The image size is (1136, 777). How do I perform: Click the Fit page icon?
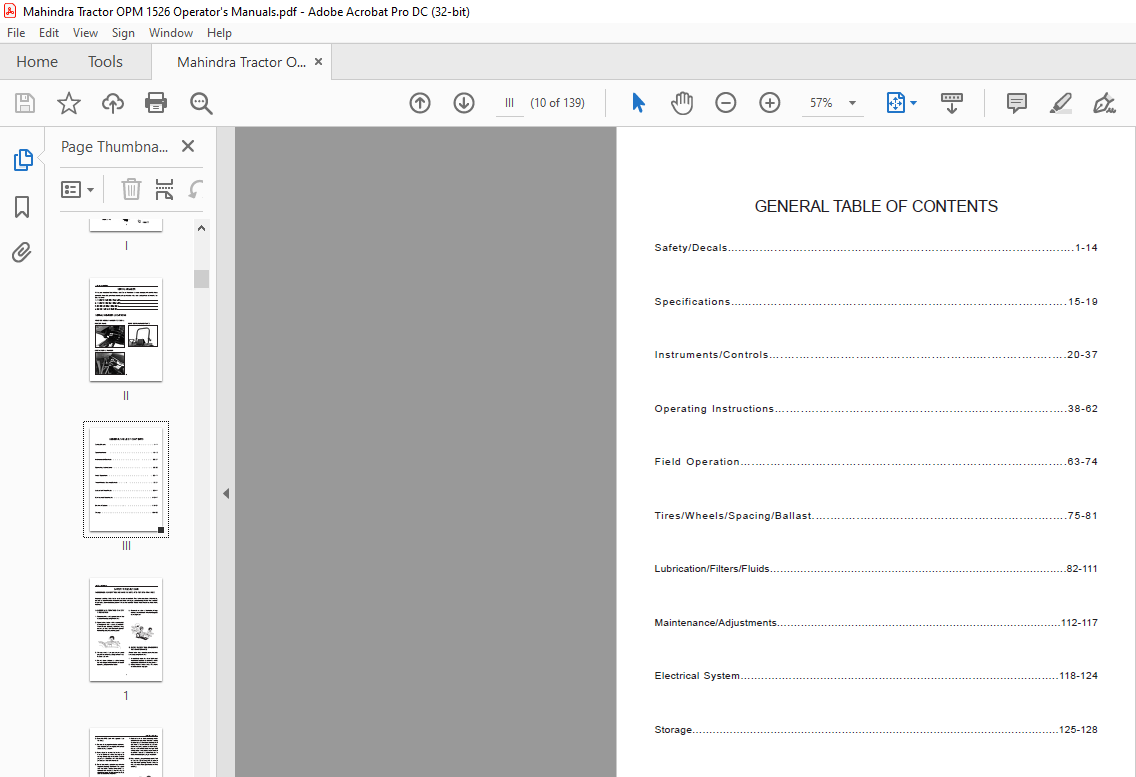895,103
